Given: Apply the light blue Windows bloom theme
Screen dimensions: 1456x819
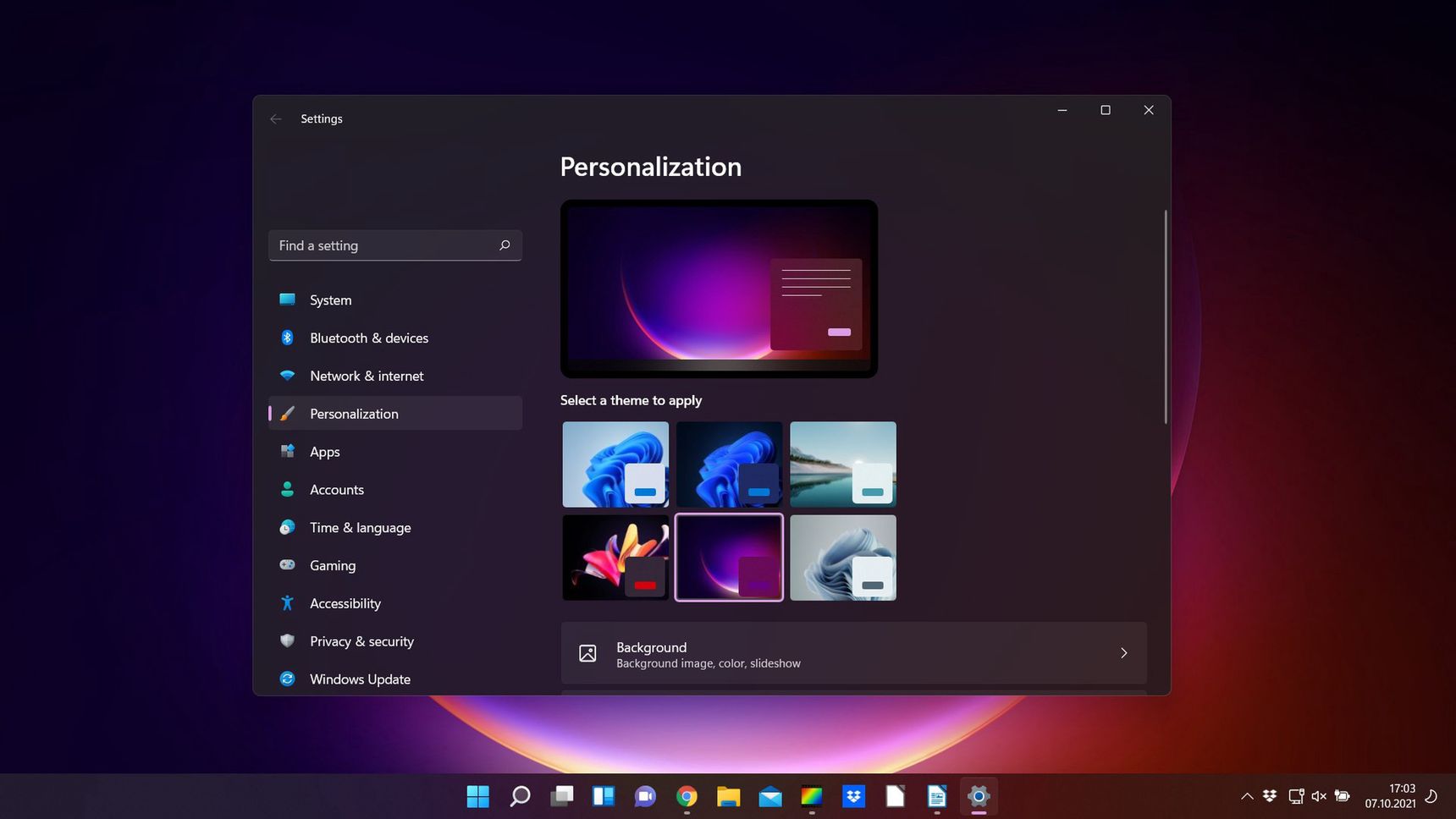Looking at the screenshot, I should point(615,464).
